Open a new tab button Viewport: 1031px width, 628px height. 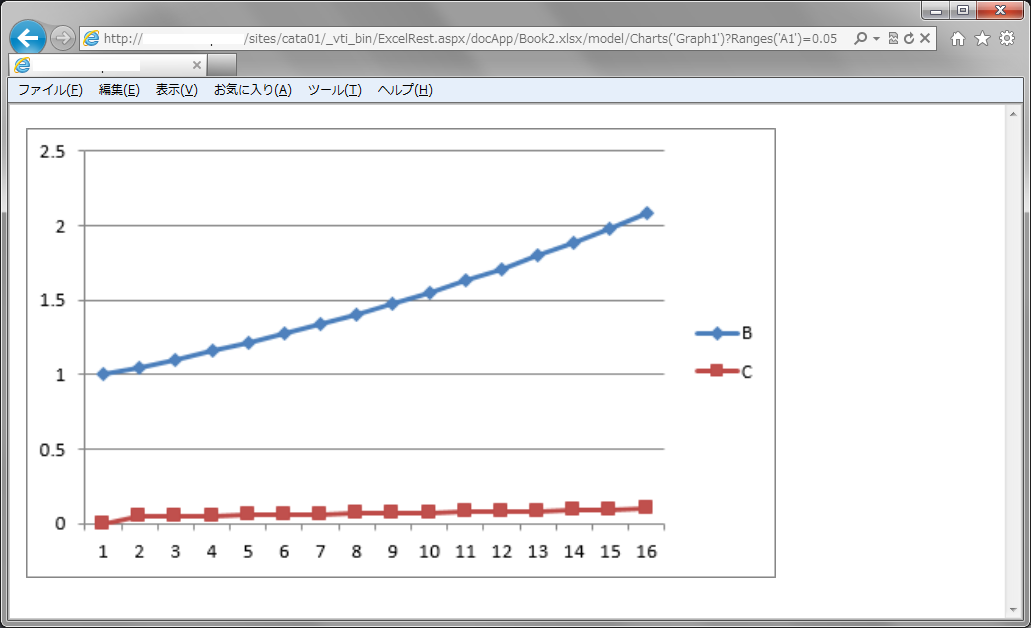tap(222, 65)
